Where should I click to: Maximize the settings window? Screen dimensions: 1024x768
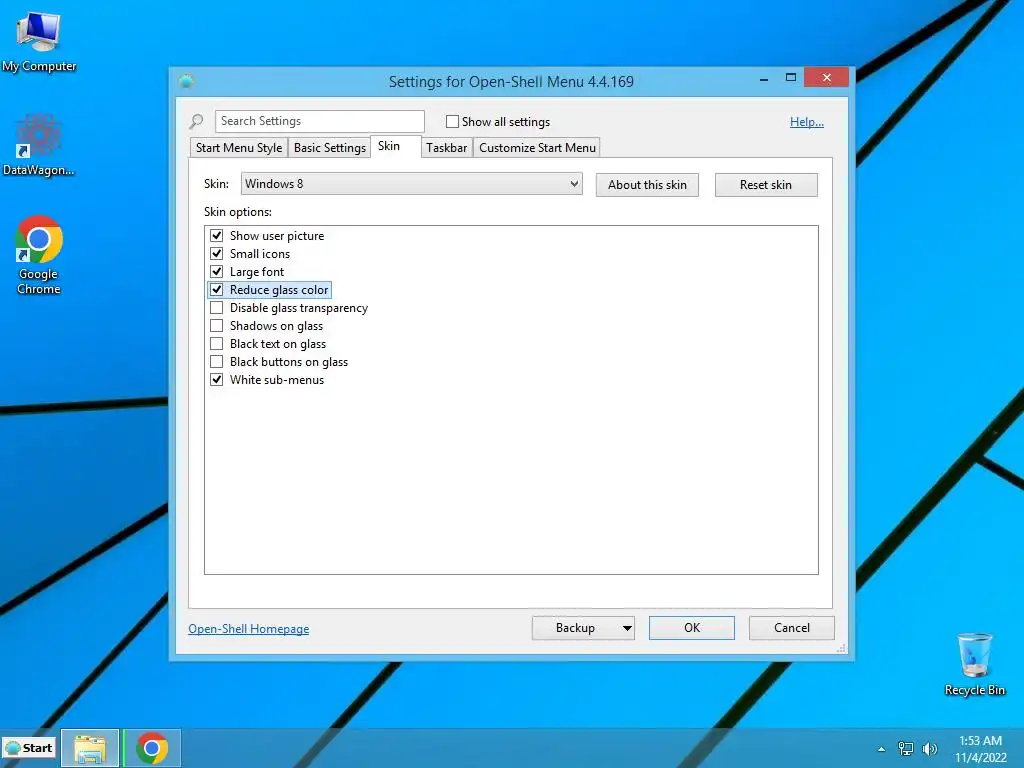[791, 78]
